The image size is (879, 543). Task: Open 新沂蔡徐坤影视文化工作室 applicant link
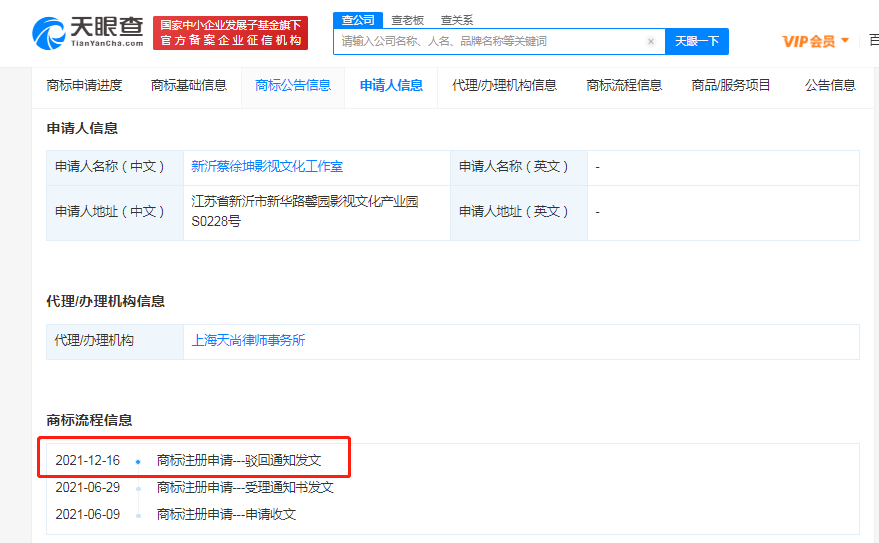tap(267, 166)
